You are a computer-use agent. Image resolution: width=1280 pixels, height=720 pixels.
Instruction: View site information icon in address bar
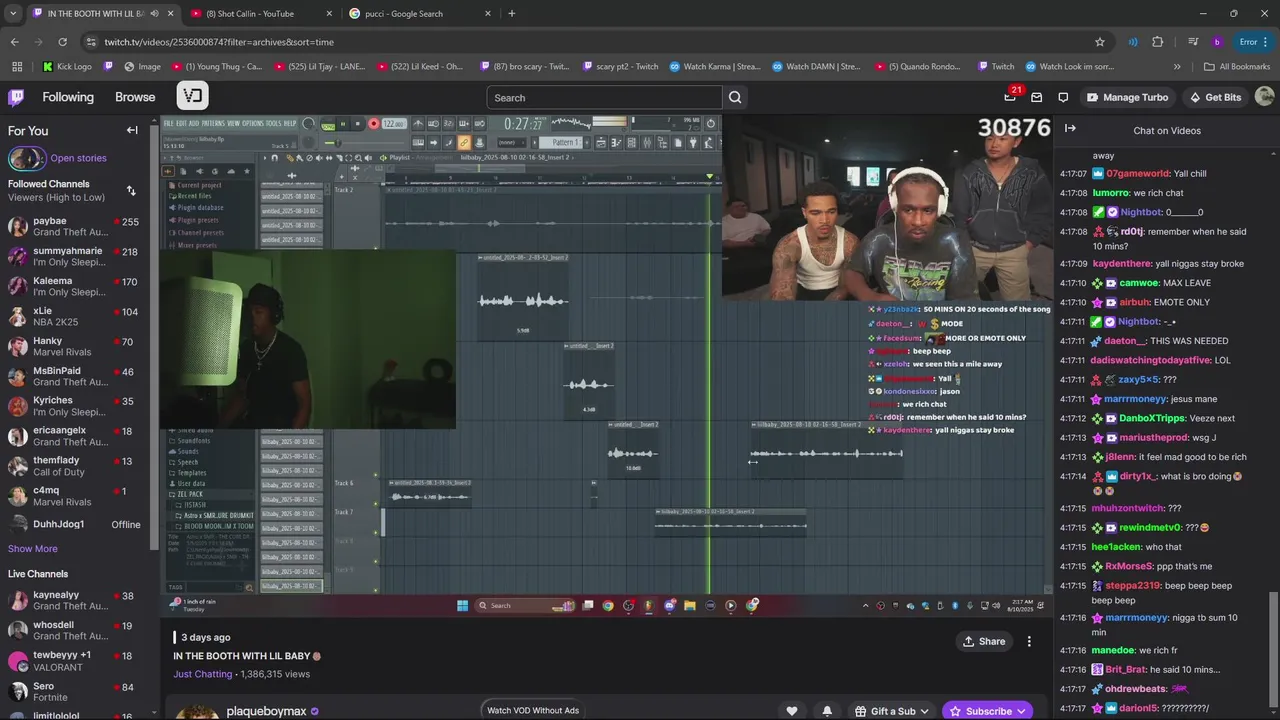[x=91, y=42]
